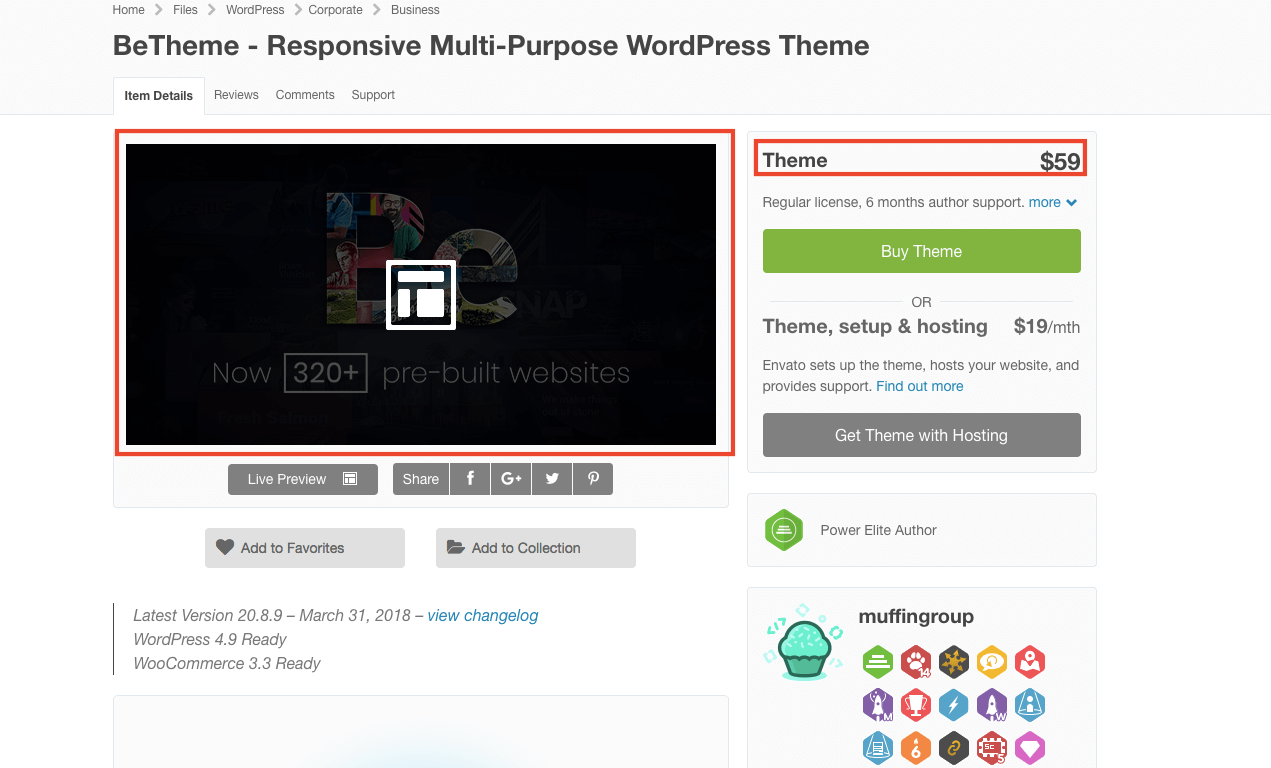Add the theme to Favorites
Image resolution: width=1271 pixels, height=768 pixels.
tap(305, 548)
